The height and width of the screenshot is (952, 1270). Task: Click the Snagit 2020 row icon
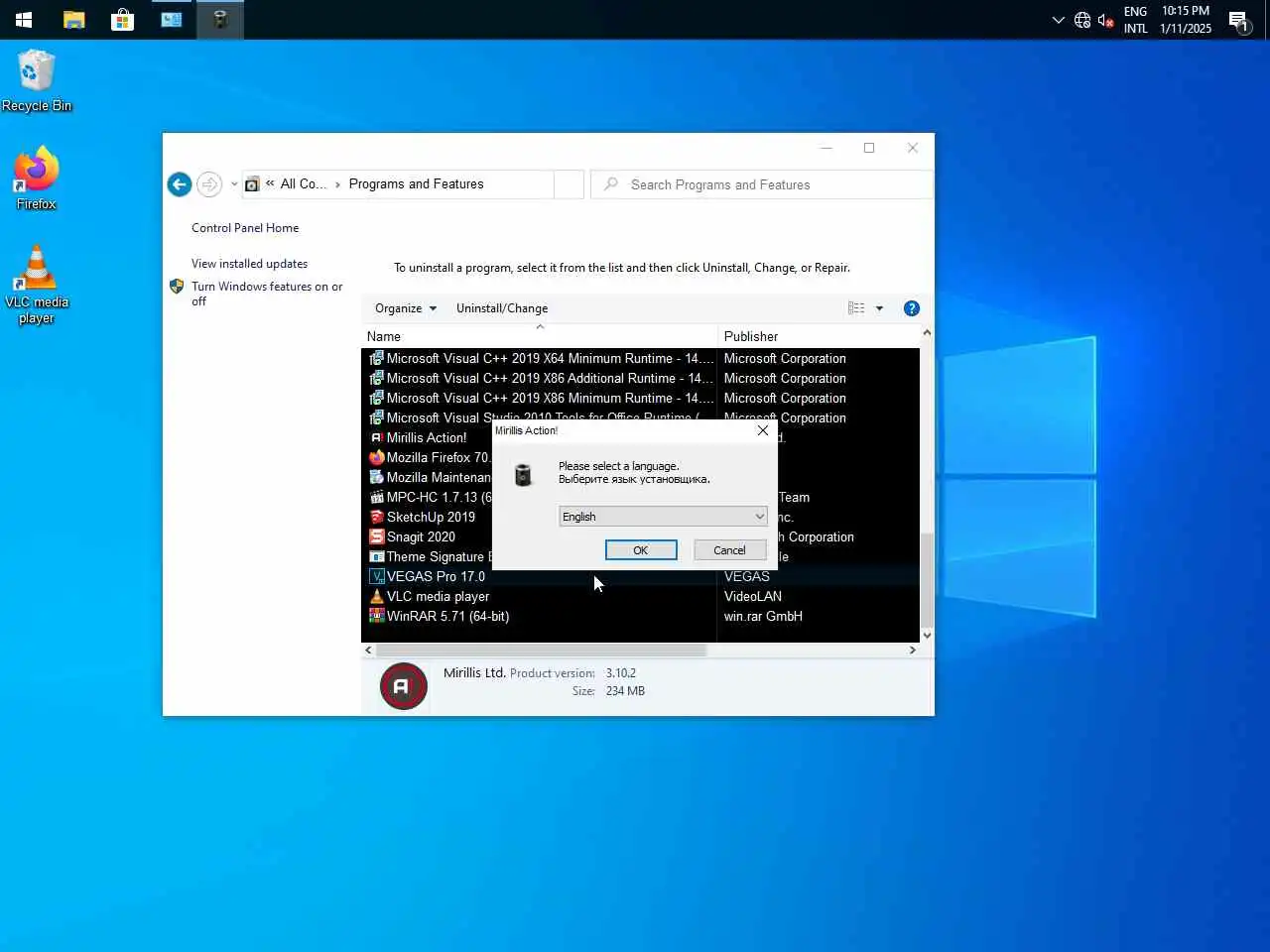click(x=376, y=536)
